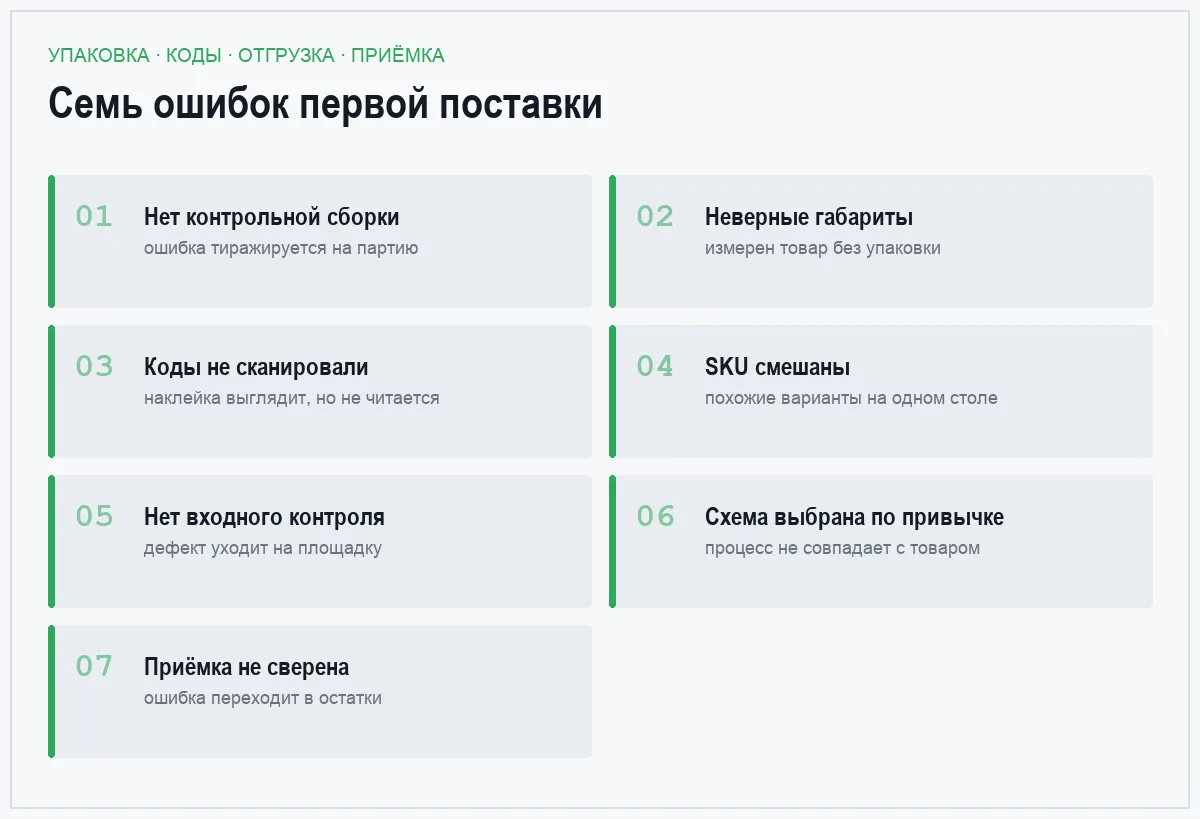Click the number '03' label
The image size is (1200, 819).
point(95,366)
